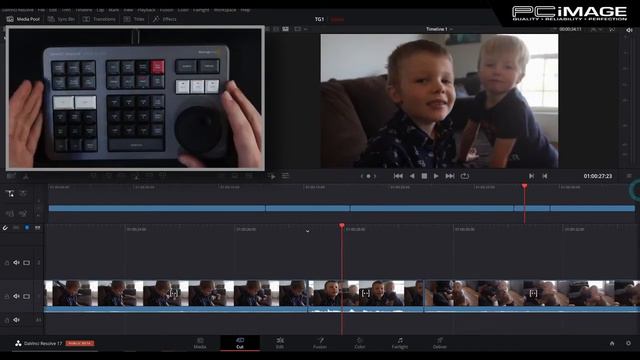
Task: Toggle the blue marker flag button
Action: [x=27, y=227]
